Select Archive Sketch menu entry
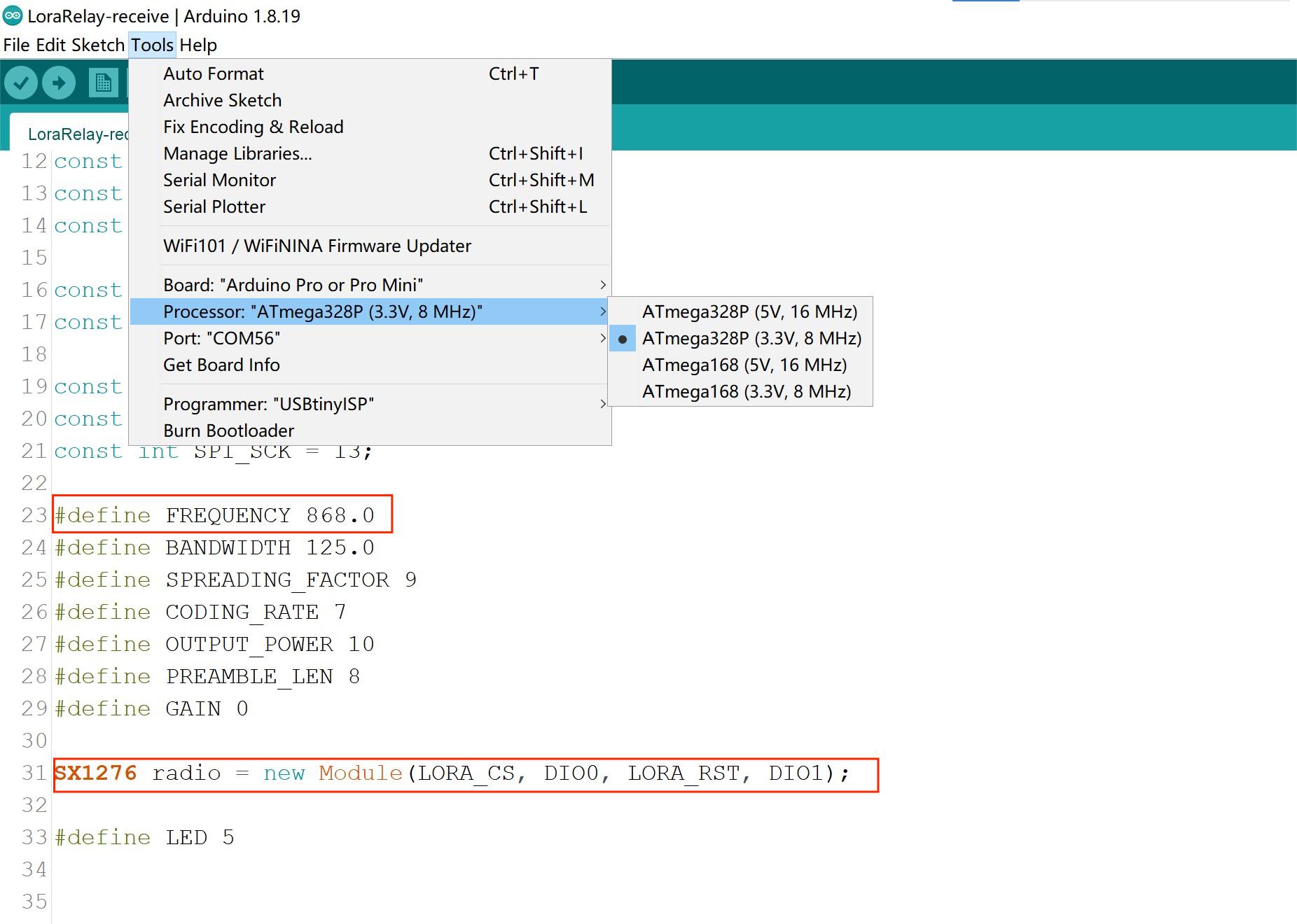1297x924 pixels. tap(370, 100)
